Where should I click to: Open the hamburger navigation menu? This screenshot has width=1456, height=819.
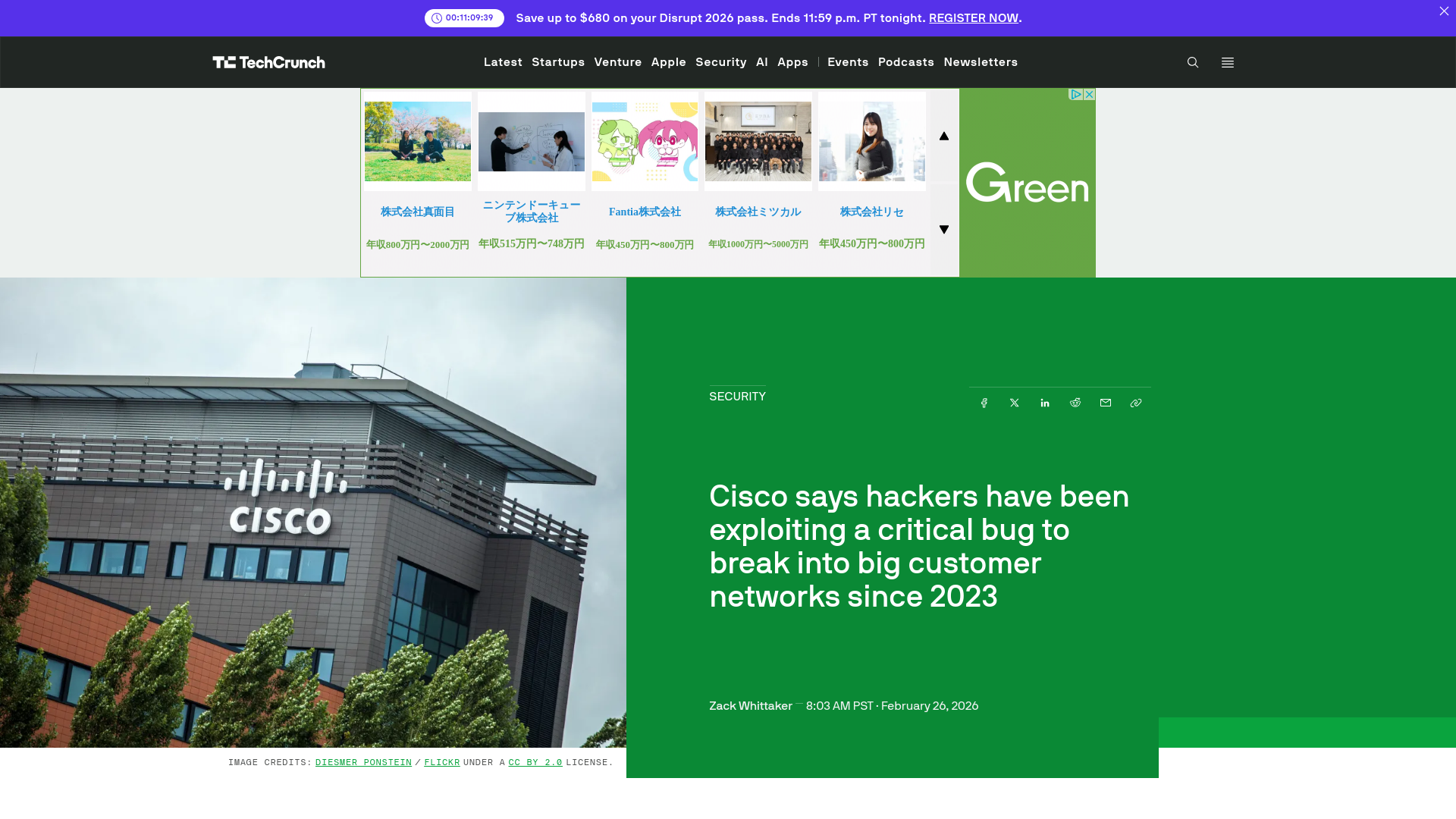(1227, 62)
